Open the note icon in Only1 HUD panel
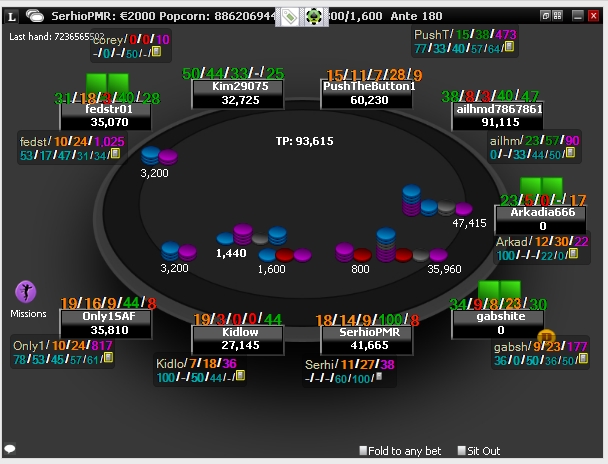 click(x=108, y=357)
